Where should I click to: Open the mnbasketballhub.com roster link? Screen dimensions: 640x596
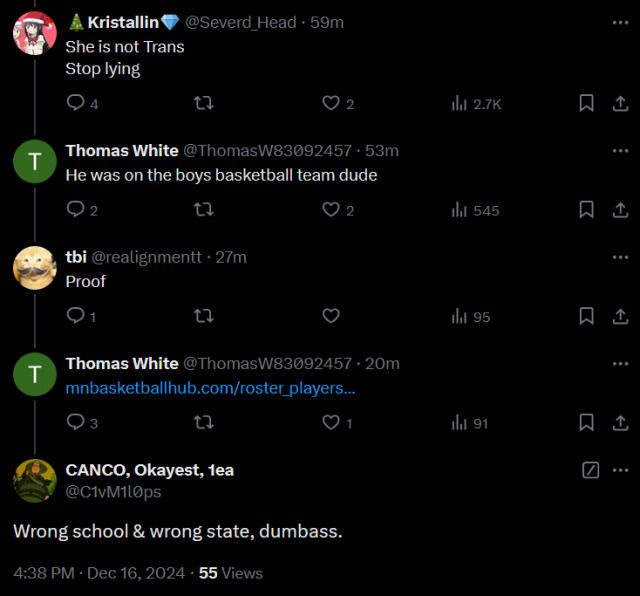(210, 388)
